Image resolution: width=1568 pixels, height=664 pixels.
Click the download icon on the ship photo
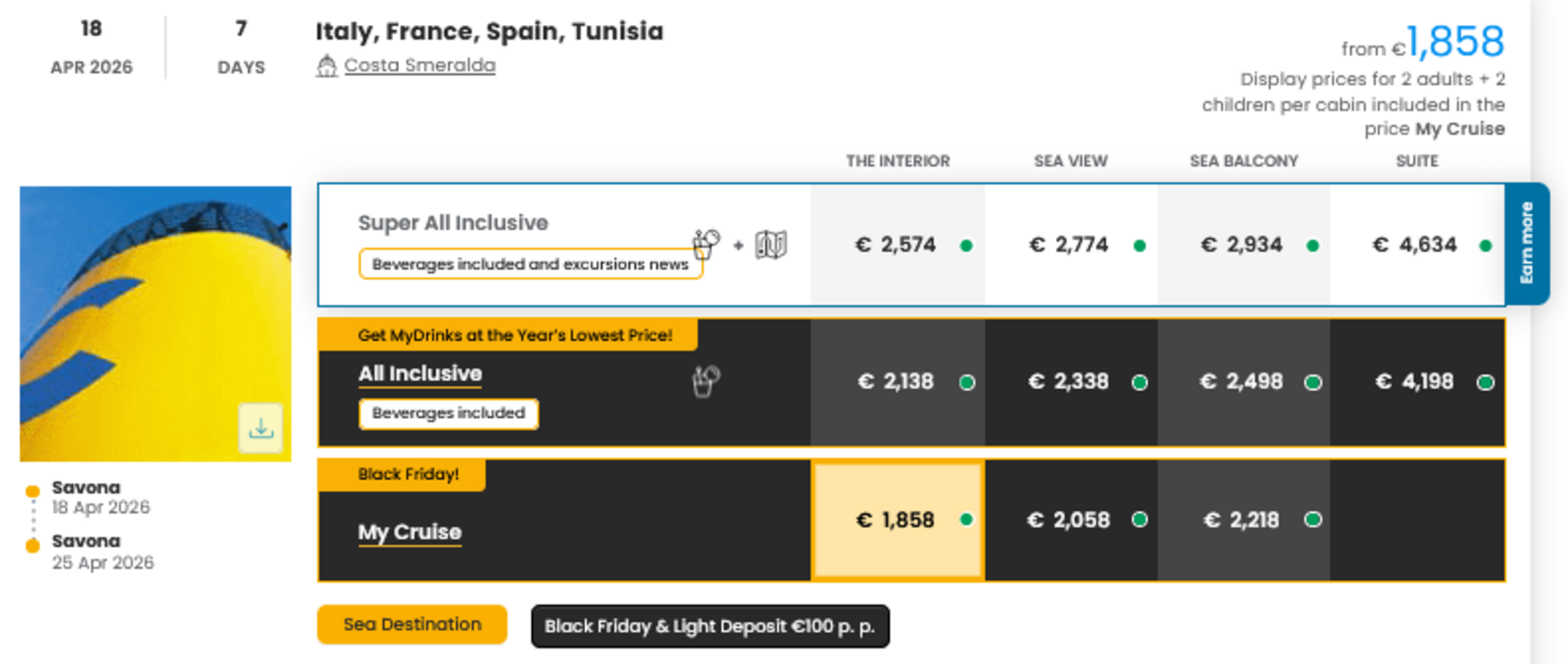click(x=261, y=428)
